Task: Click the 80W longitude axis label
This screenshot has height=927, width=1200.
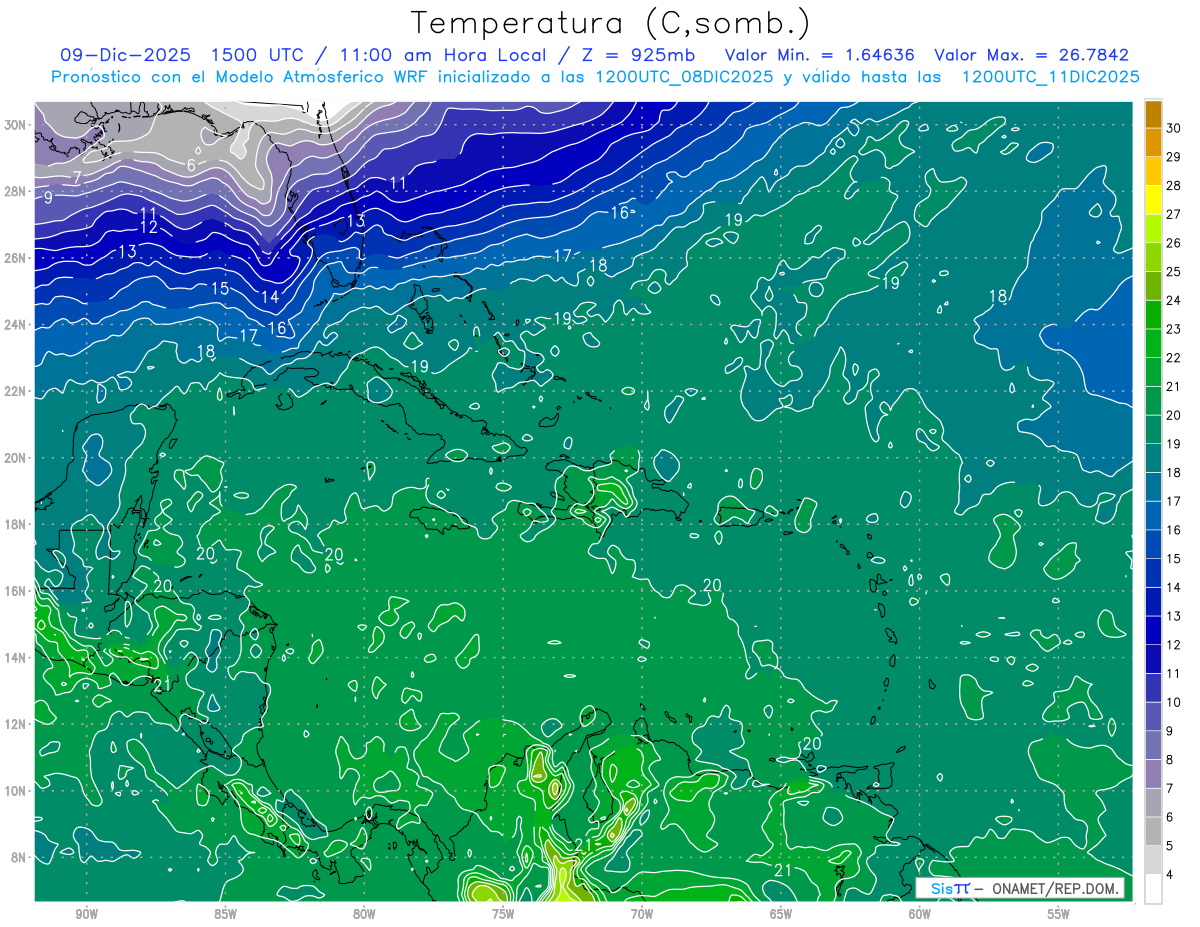Action: click(x=364, y=914)
